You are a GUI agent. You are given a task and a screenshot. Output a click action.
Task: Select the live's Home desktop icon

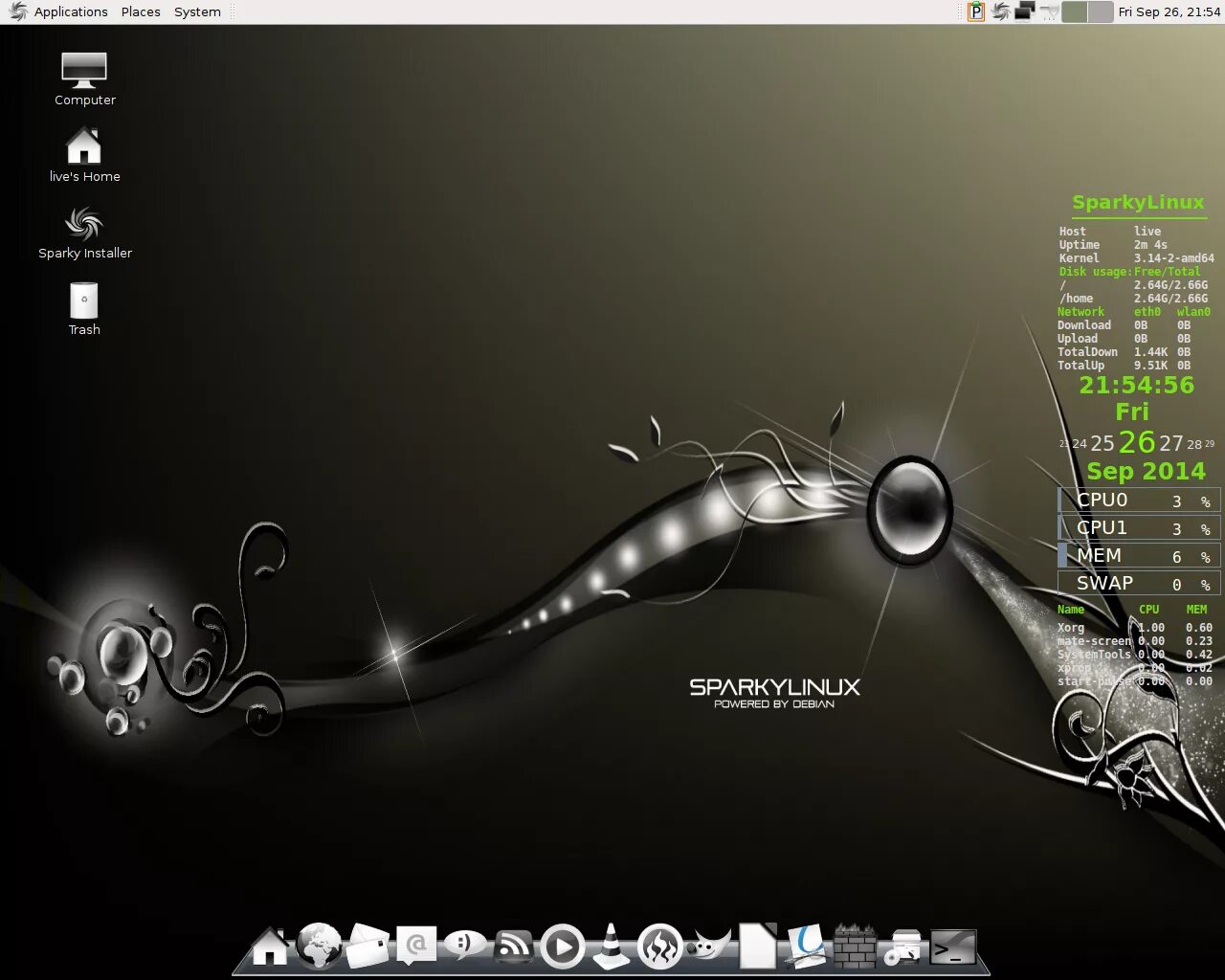(84, 155)
